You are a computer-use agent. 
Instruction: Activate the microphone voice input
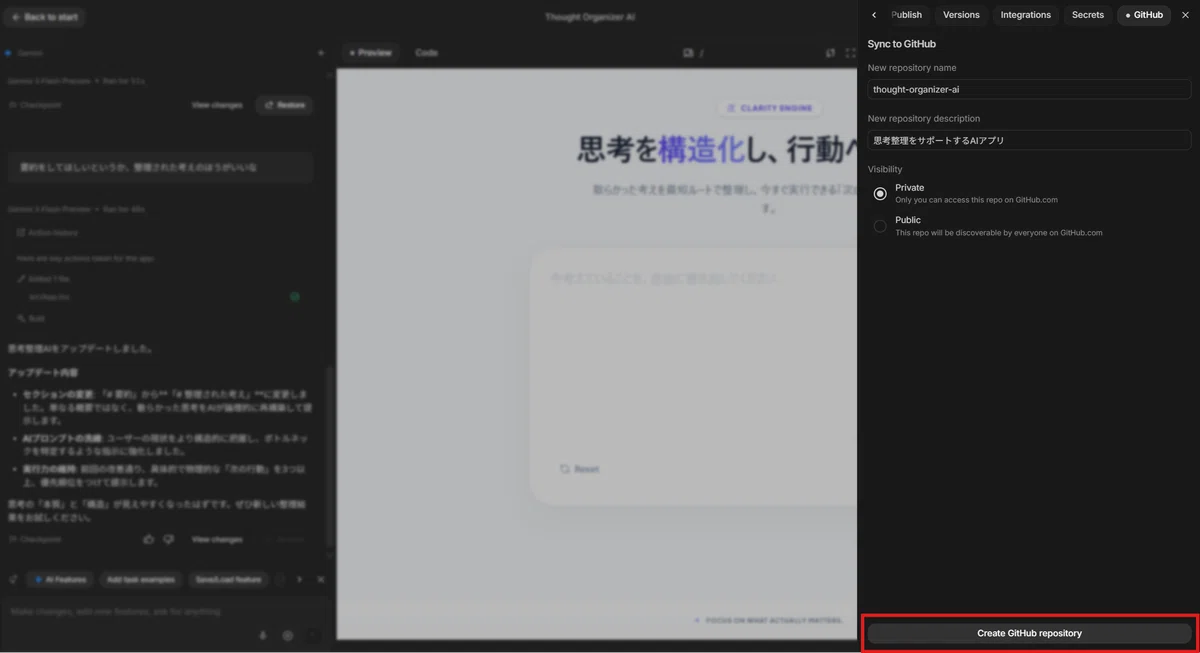coord(263,635)
